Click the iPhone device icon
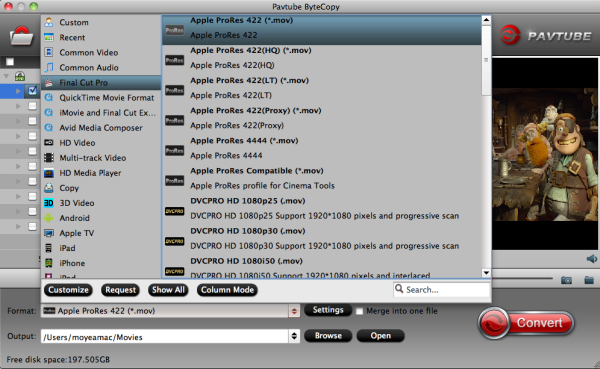 coord(49,263)
